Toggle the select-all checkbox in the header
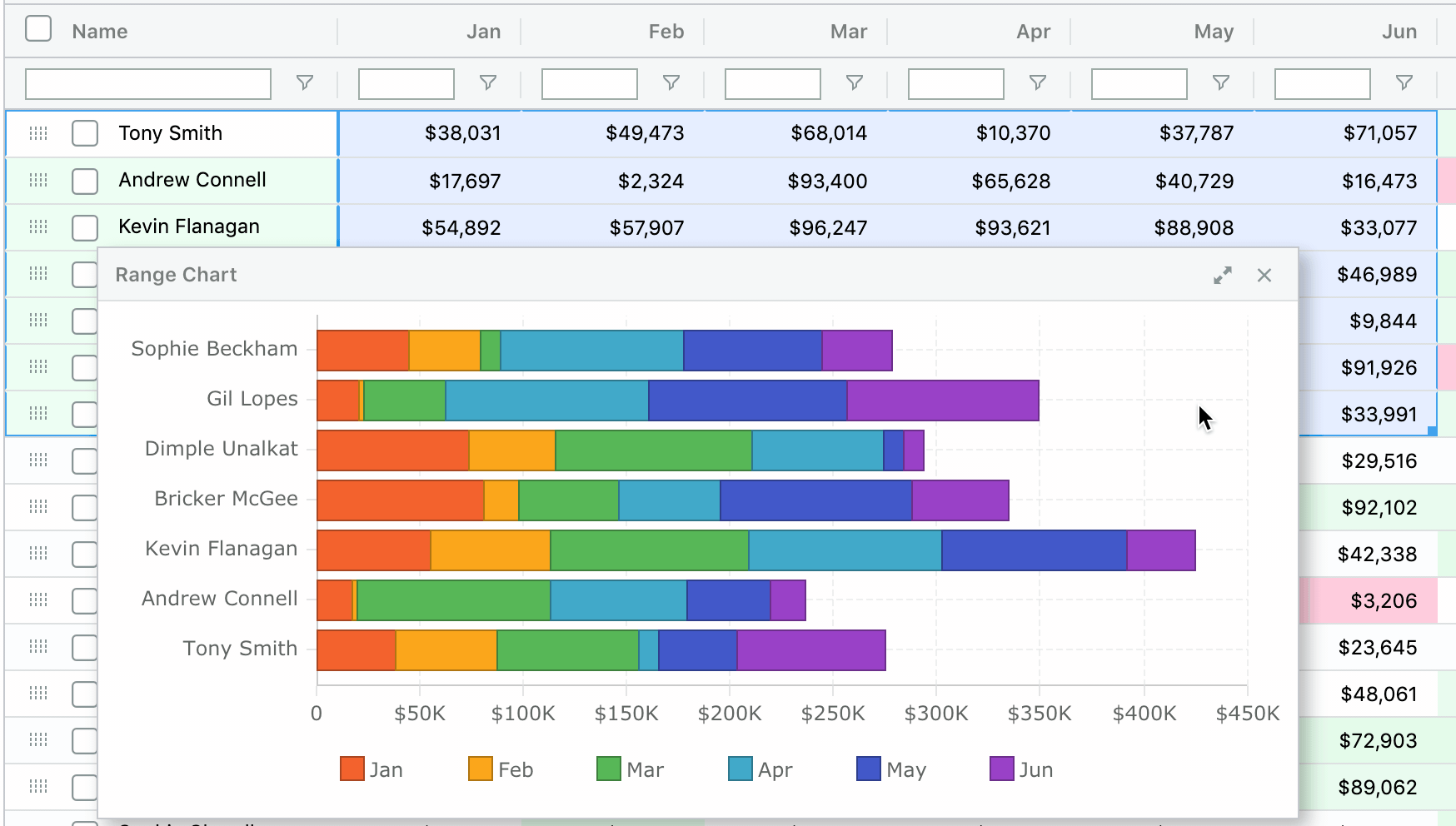This screenshot has height=826, width=1456. tap(38, 29)
